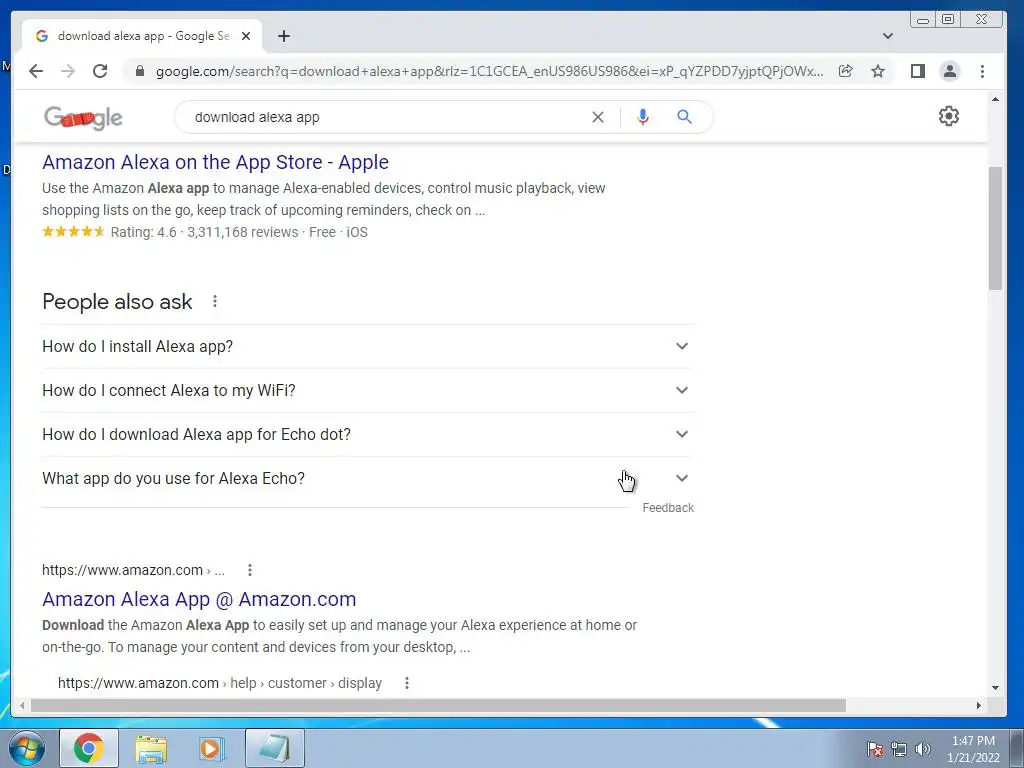Image resolution: width=1024 pixels, height=768 pixels.
Task: Open Windows Explorer from taskbar
Action: coord(151,749)
